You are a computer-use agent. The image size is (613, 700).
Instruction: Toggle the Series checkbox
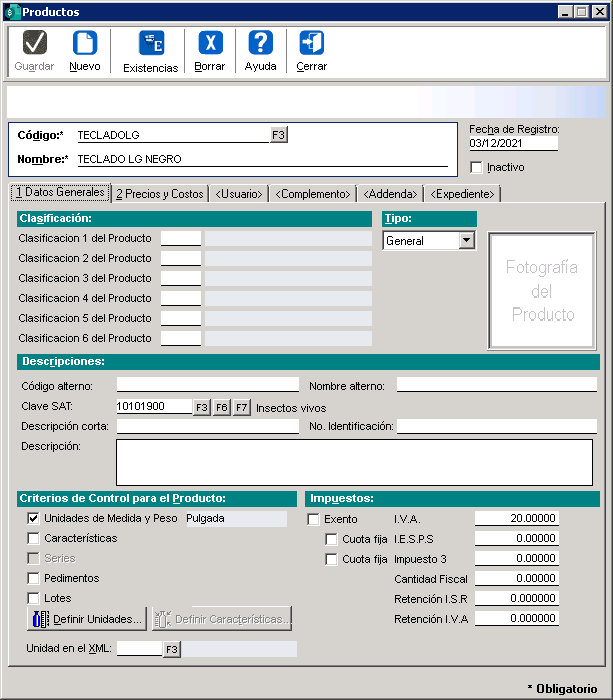click(33, 558)
